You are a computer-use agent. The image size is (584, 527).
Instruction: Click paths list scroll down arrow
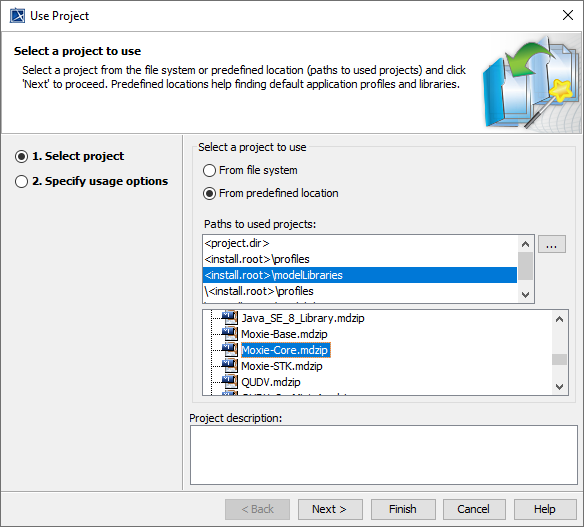pos(526,295)
